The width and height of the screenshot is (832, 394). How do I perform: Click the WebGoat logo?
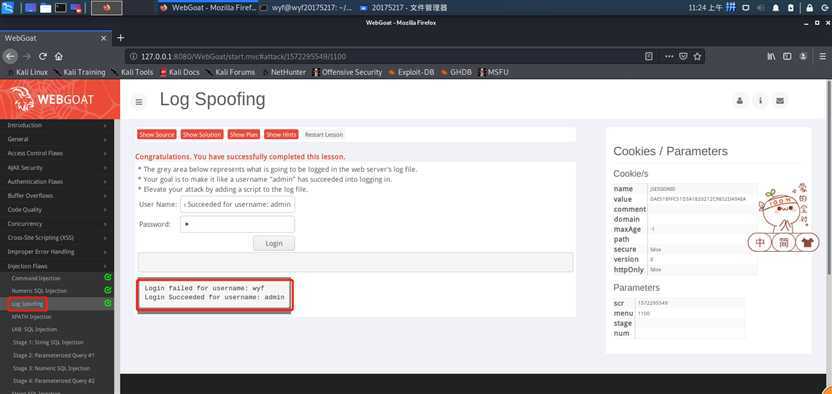tap(52, 99)
